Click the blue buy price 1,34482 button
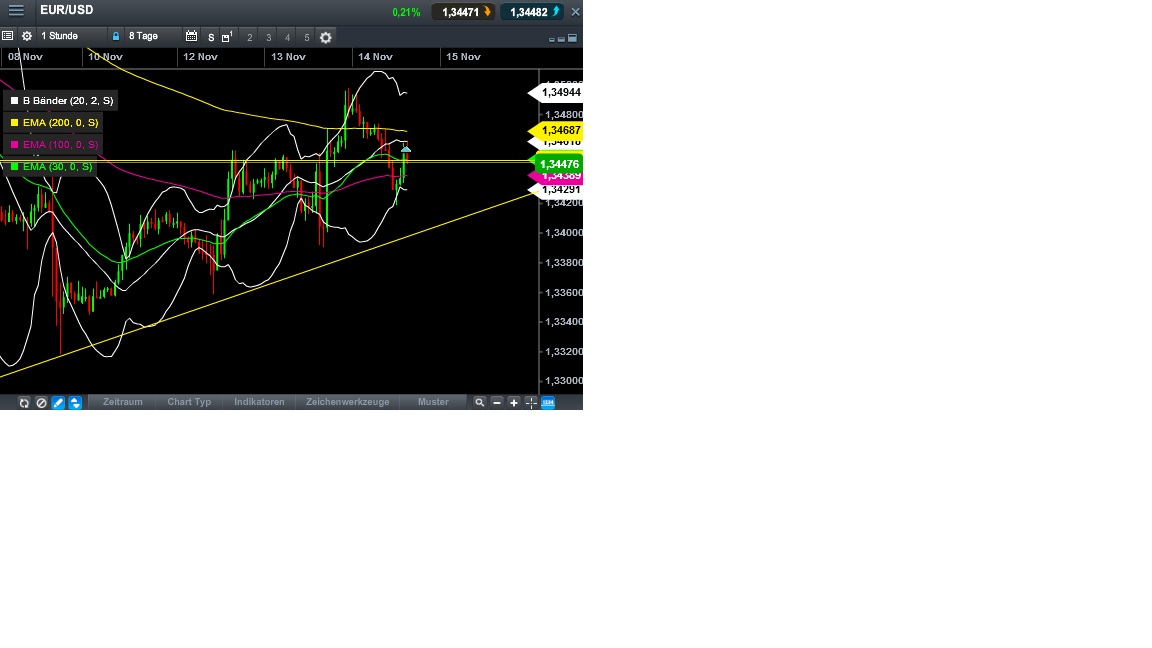 pyautogui.click(x=531, y=11)
